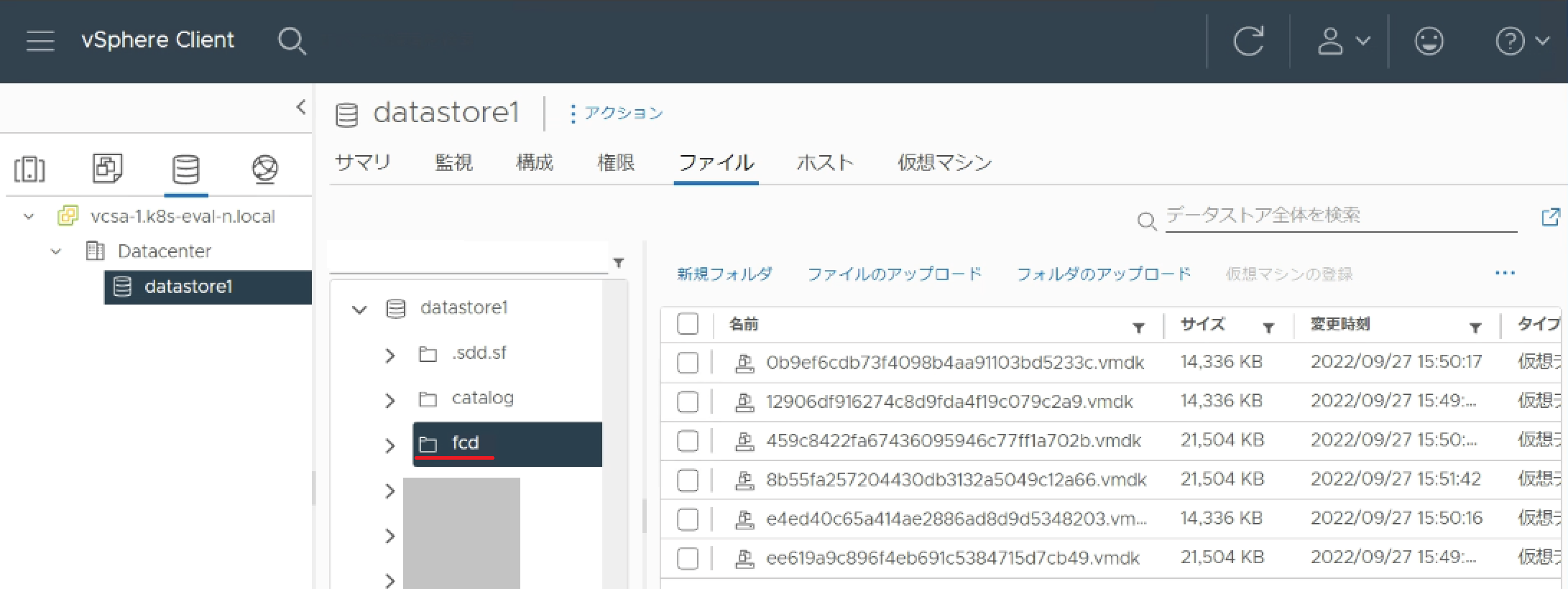Viewport: 1568px width, 589px height.
Task: Check the 459c8422fa67436095946c77ff1a702b.vmdk checkbox
Action: [688, 440]
